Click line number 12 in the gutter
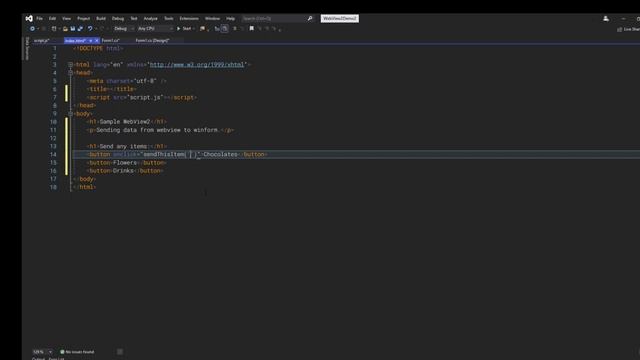This screenshot has height=360, width=640. pyautogui.click(x=53, y=138)
